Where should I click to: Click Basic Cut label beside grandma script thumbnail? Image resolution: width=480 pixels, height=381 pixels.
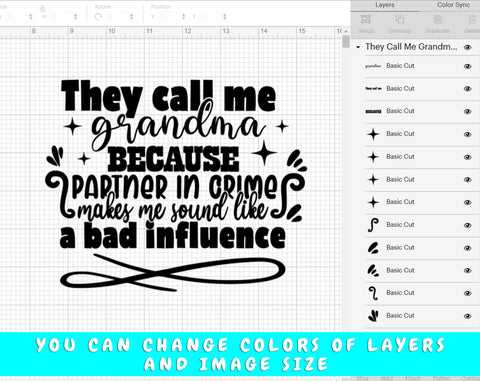(x=400, y=66)
